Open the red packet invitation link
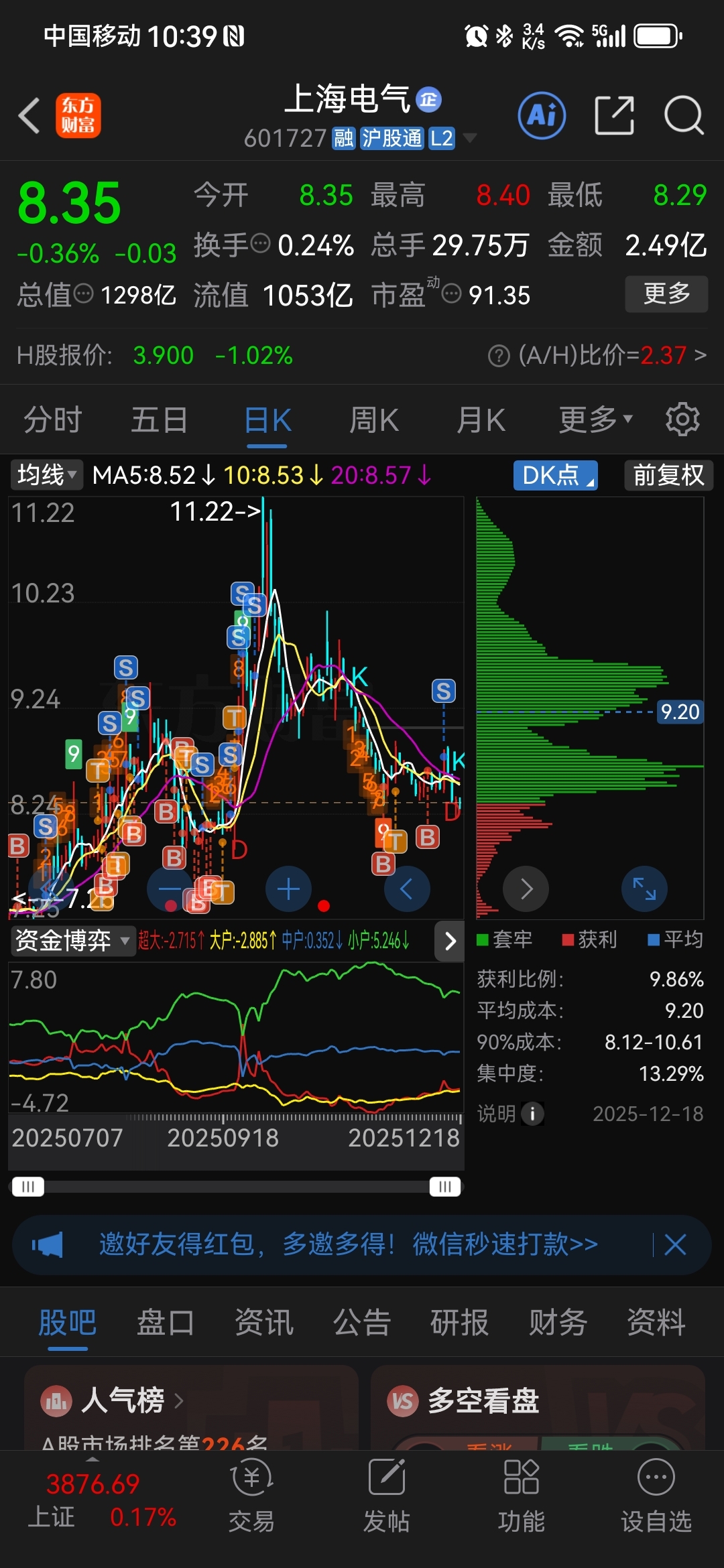 348,1244
